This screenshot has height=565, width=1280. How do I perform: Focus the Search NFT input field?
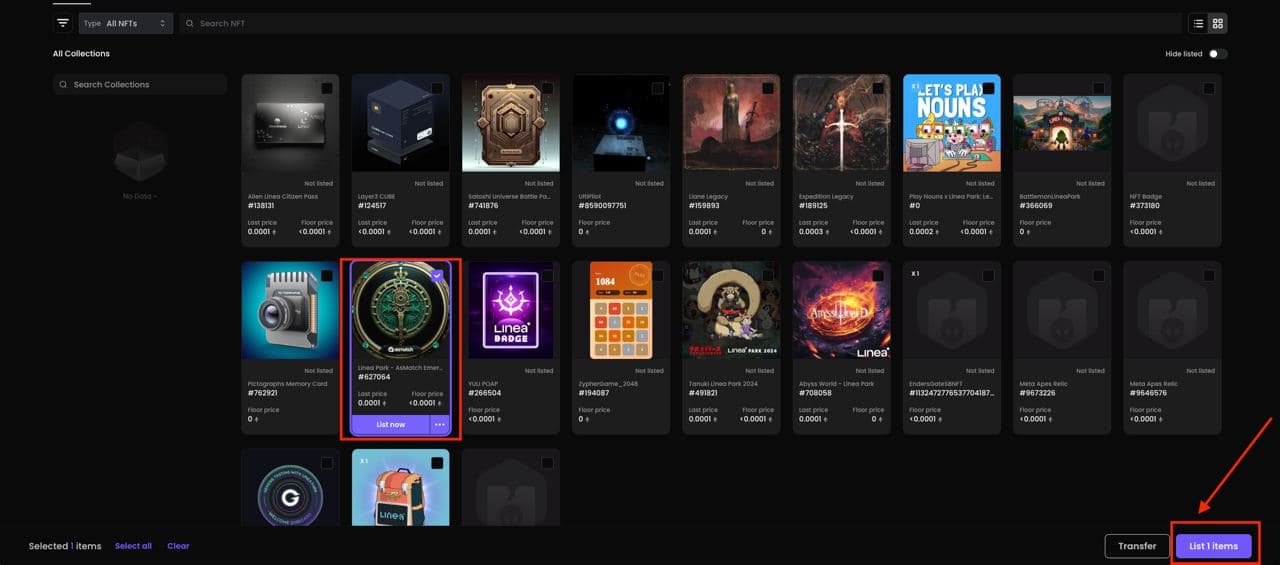tap(680, 23)
